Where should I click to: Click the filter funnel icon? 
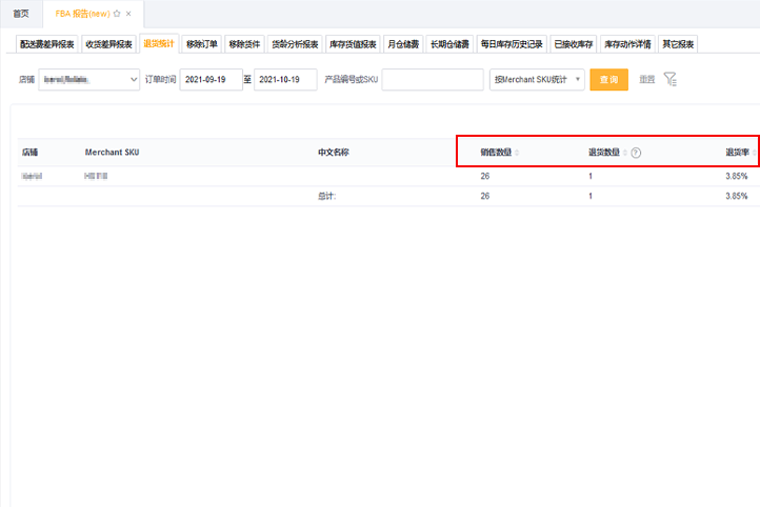[670, 79]
